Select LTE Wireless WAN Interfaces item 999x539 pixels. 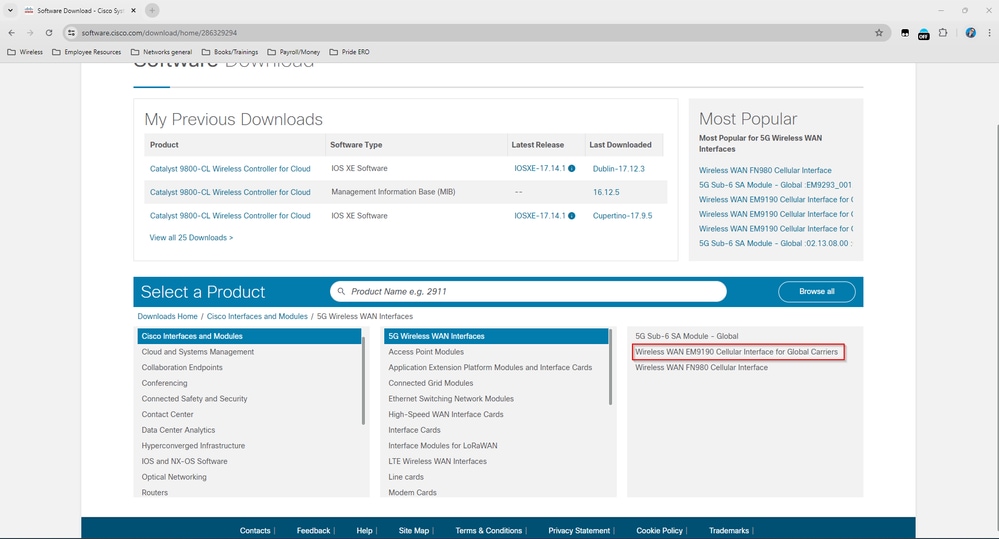point(438,461)
